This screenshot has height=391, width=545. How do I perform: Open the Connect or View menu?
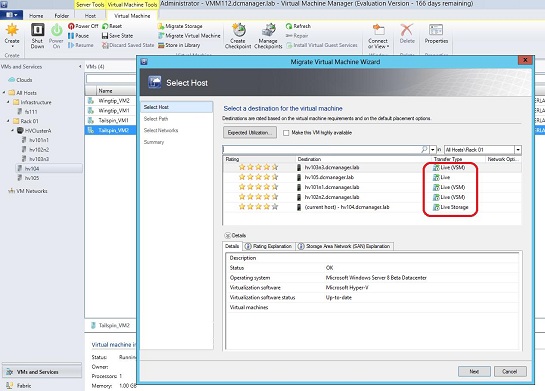pos(378,36)
